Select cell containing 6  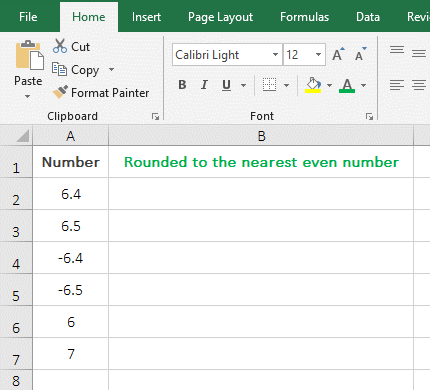(x=71, y=322)
